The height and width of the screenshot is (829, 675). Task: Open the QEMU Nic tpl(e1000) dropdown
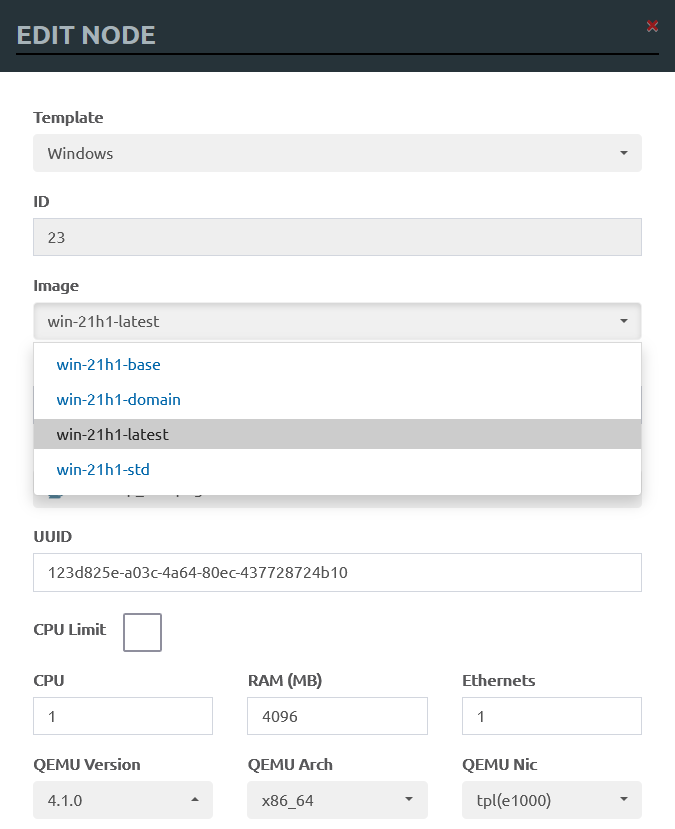coord(551,800)
